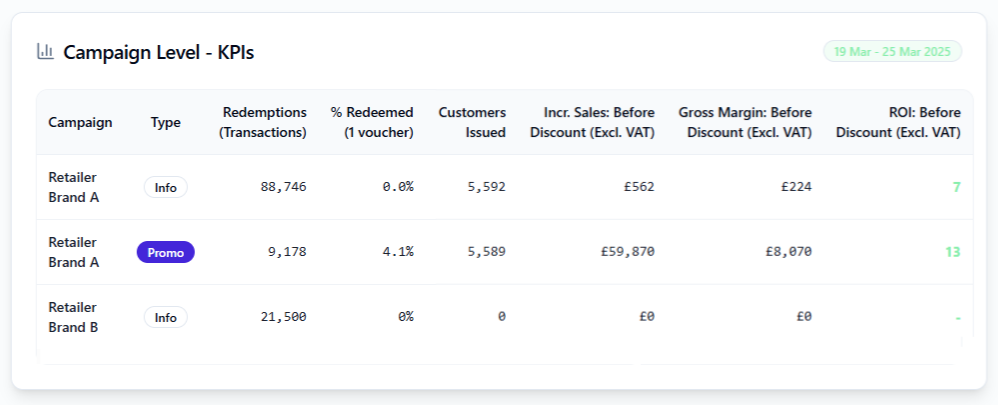
Task: Click the Gross Margin: Before Discount header
Action: [745, 122]
